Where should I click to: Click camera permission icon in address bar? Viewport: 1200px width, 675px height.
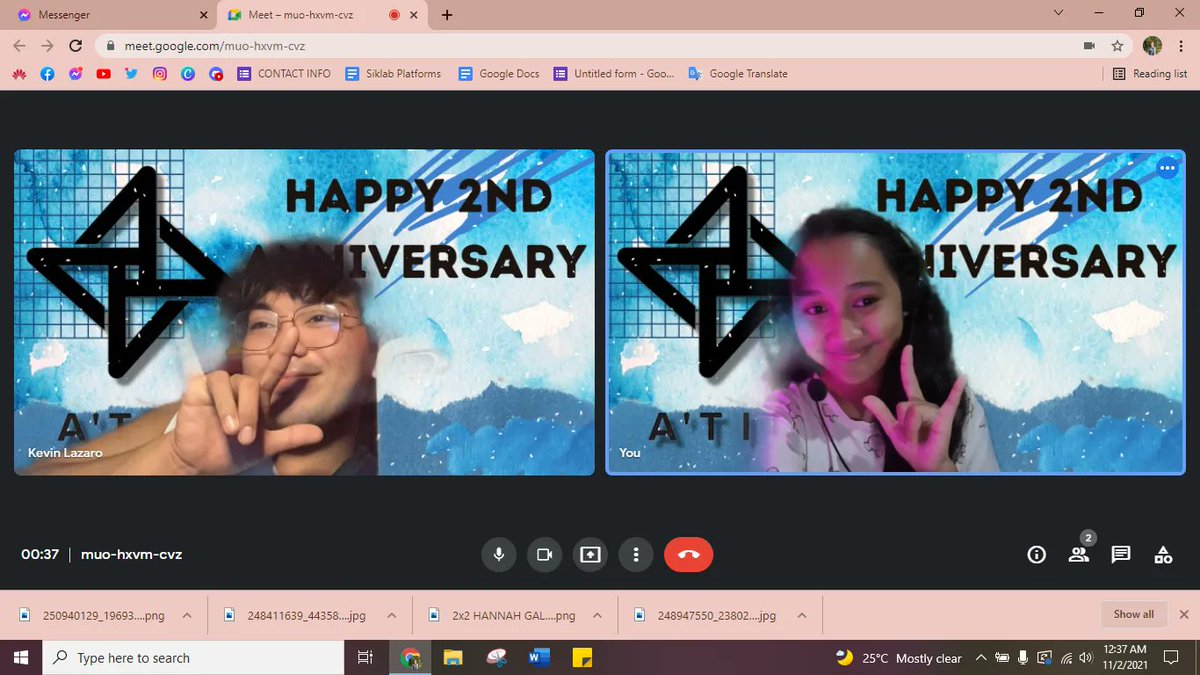[1089, 46]
